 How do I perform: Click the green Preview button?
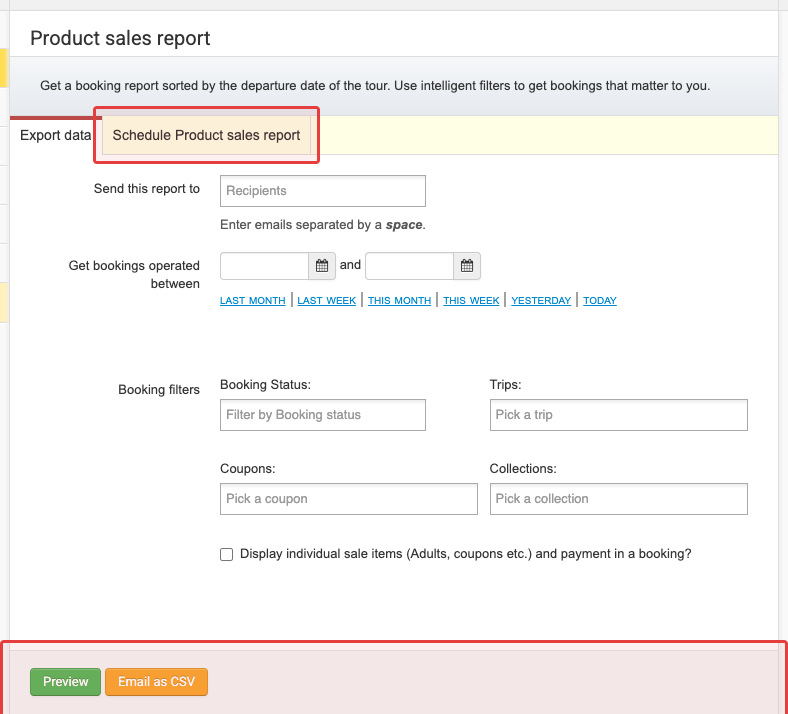(65, 682)
